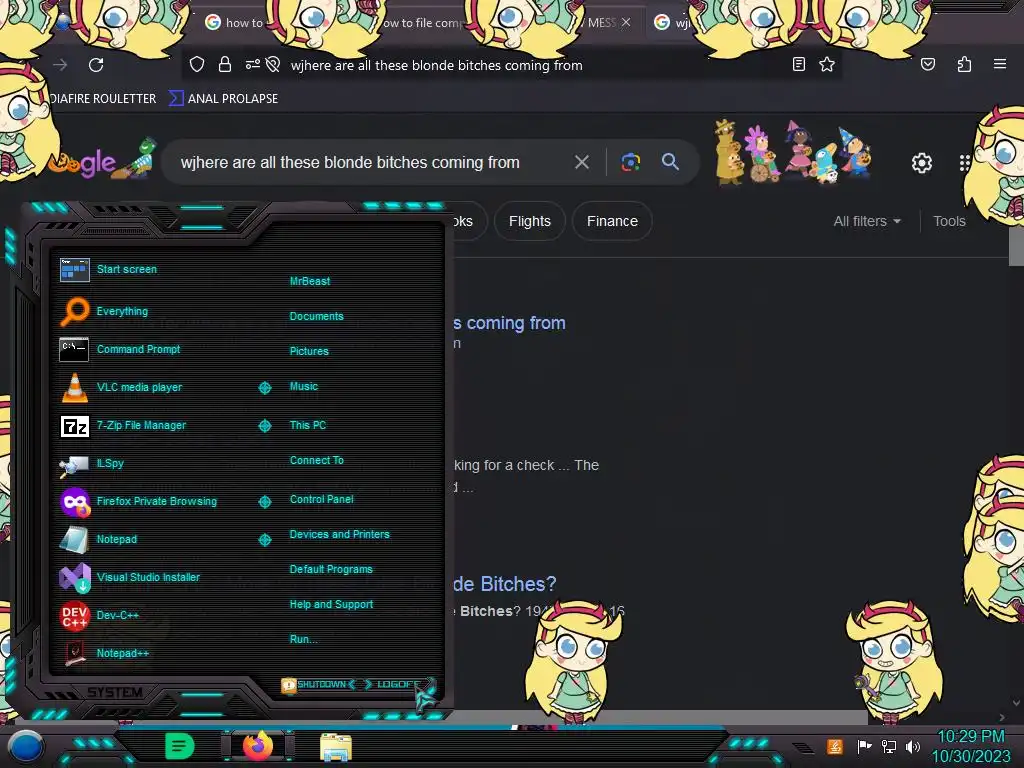
Task: Open search Tools options
Action: click(949, 221)
